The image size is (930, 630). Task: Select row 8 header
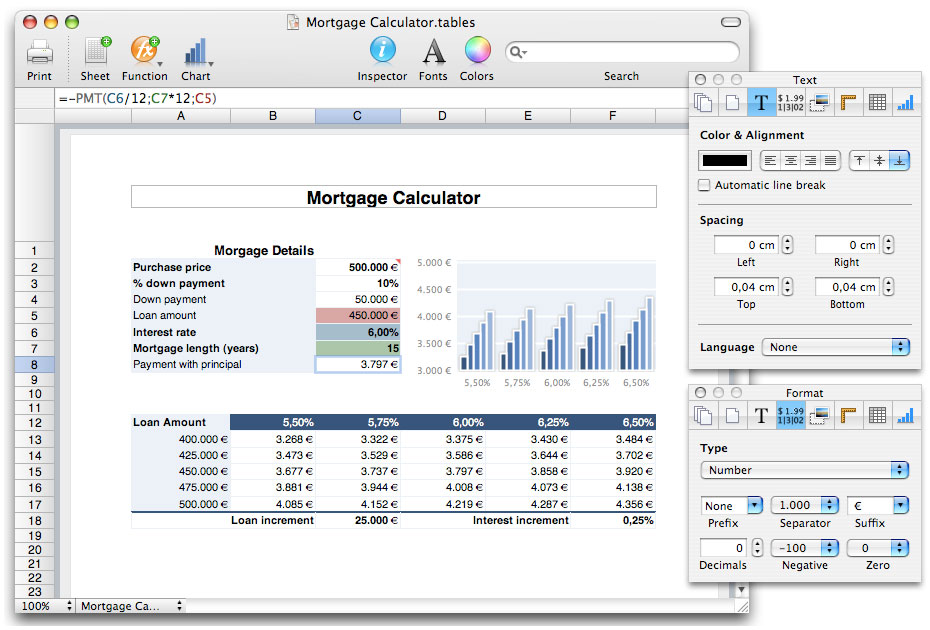coord(34,364)
